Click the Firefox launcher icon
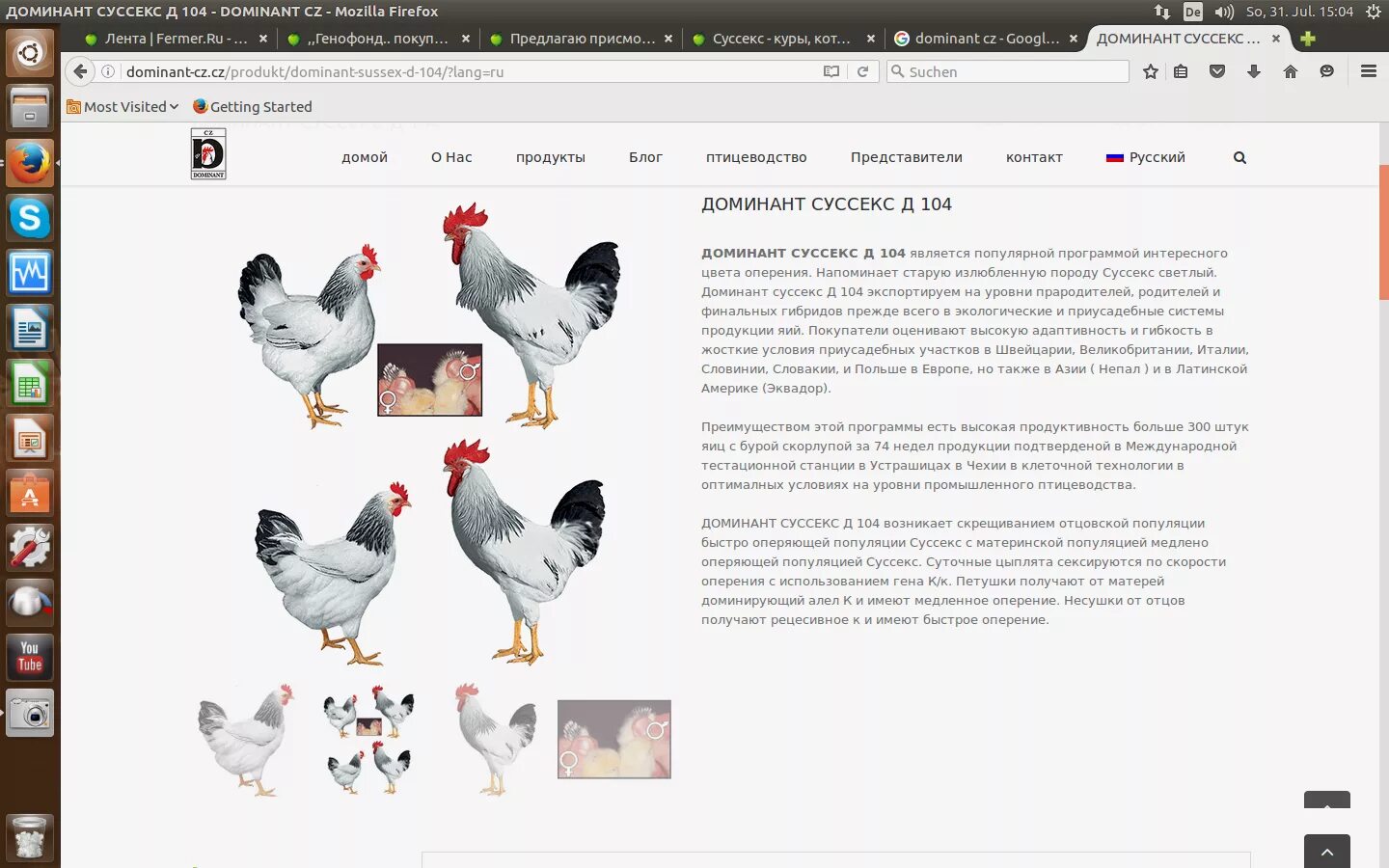Screen dimensions: 1389x868 30,163
